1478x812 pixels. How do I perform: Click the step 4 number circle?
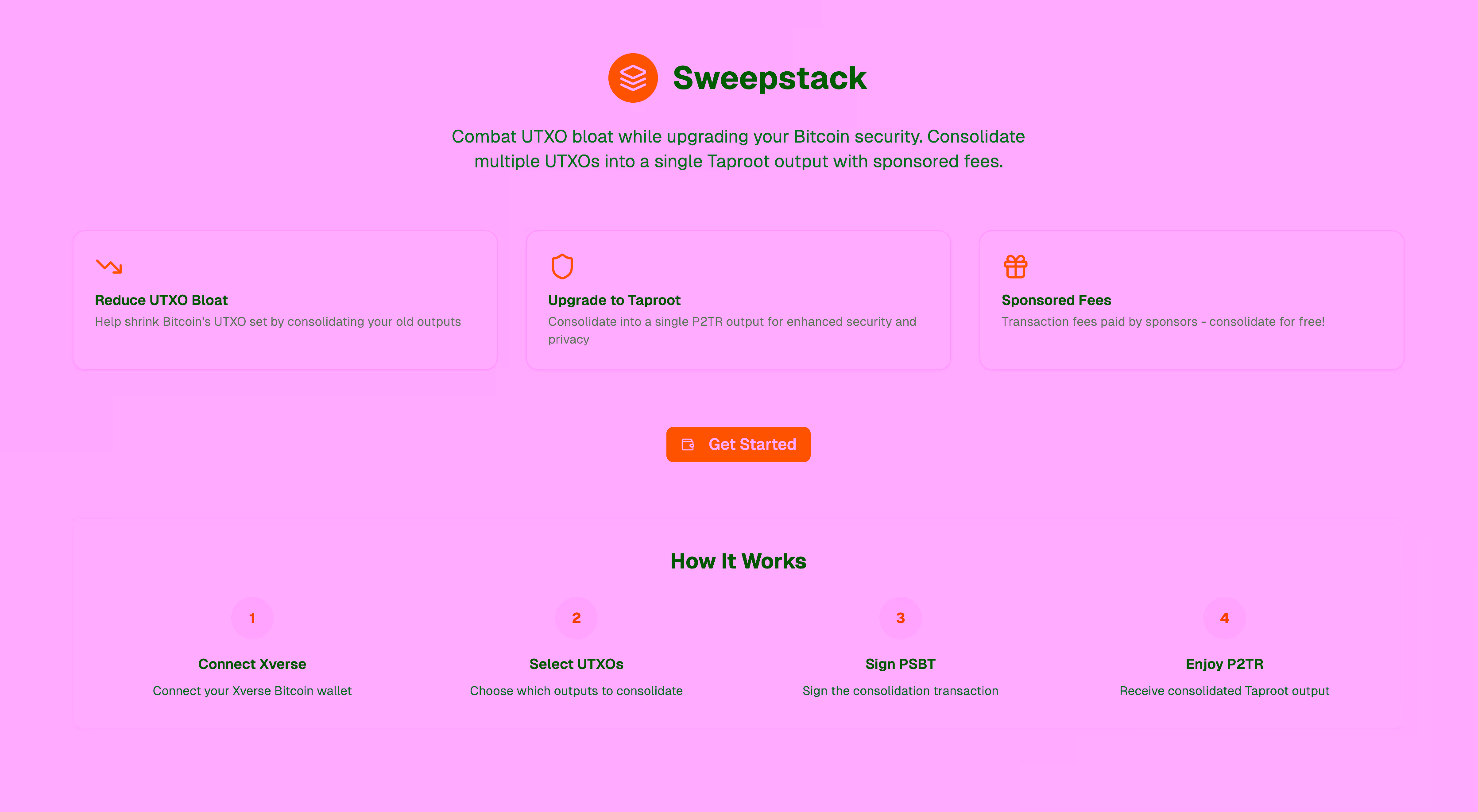click(1224, 618)
